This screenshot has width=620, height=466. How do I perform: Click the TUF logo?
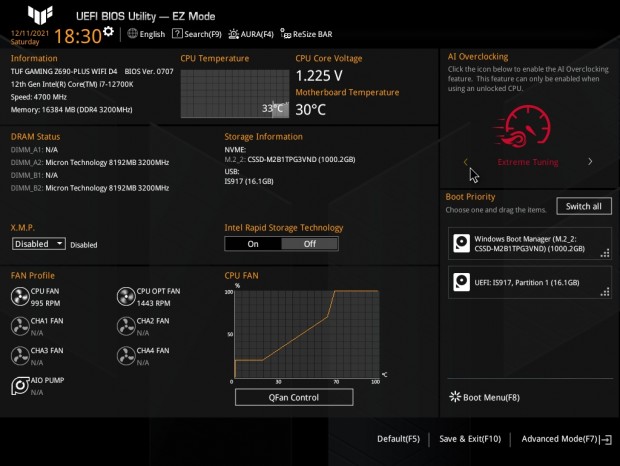click(40, 15)
